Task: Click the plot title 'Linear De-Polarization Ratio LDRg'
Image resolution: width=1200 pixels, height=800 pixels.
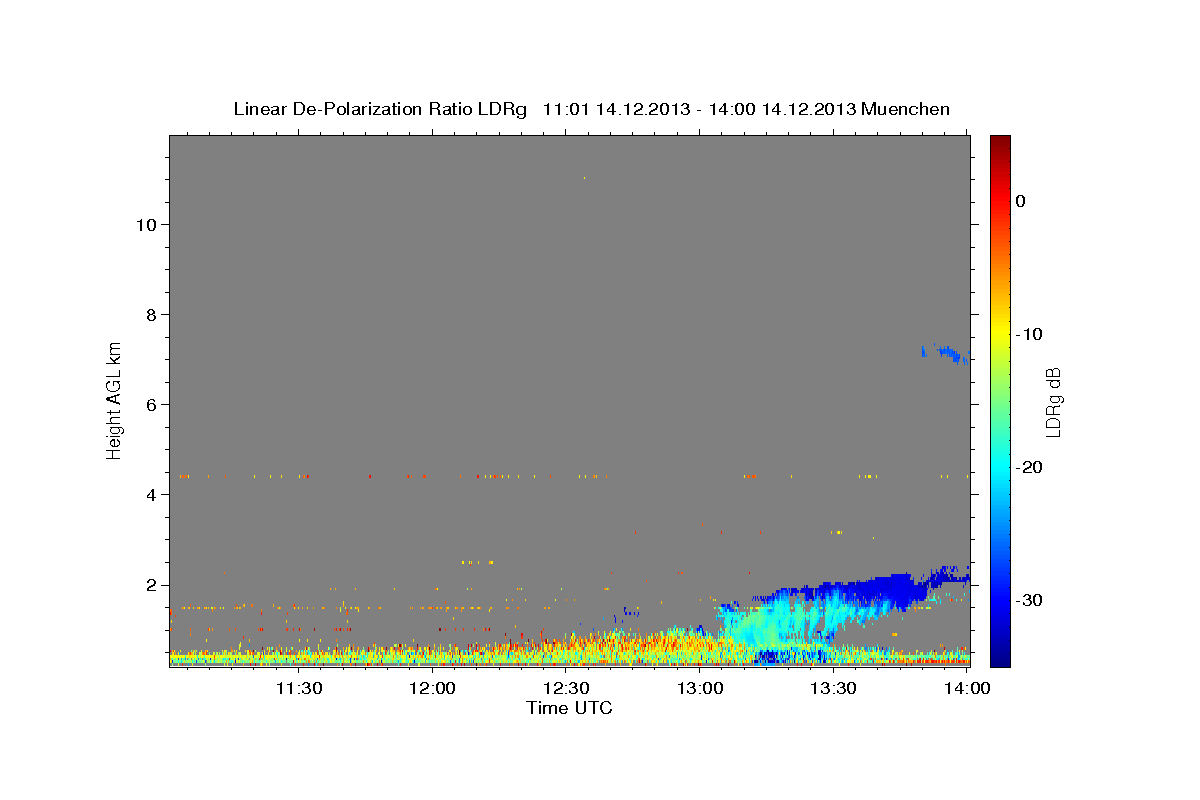Action: 379,109
